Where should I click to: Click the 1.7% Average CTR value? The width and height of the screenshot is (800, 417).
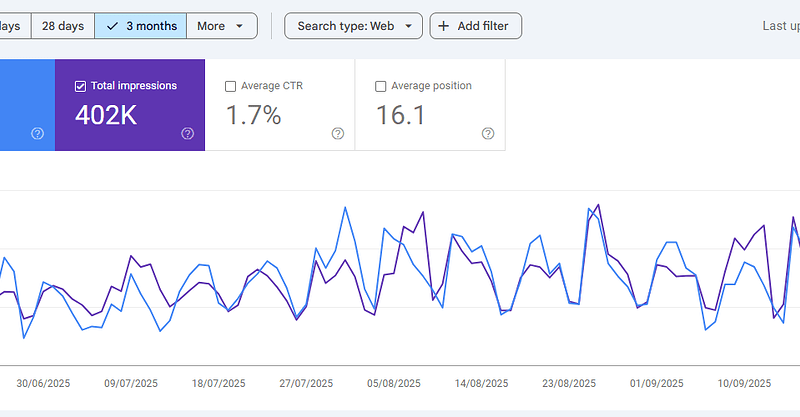tap(253, 115)
